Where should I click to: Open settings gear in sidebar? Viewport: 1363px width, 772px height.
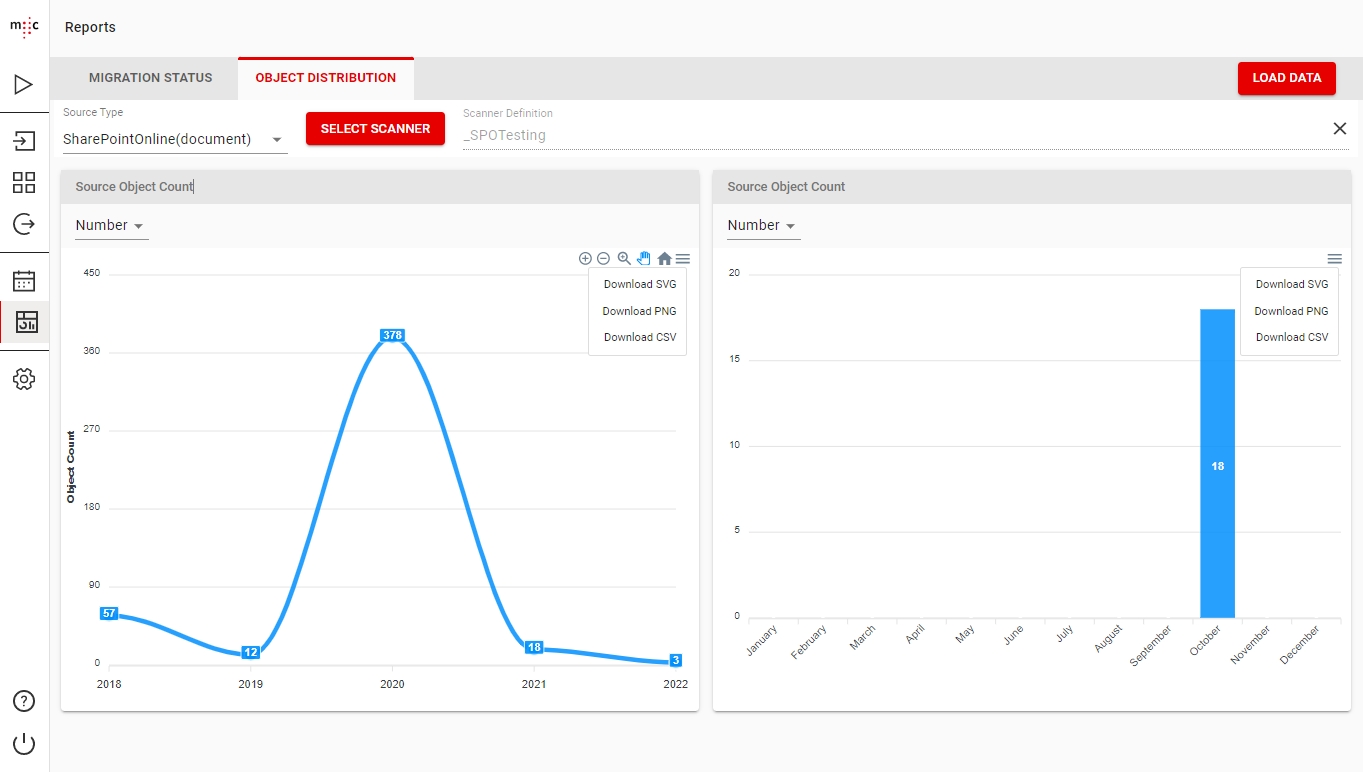tap(24, 379)
